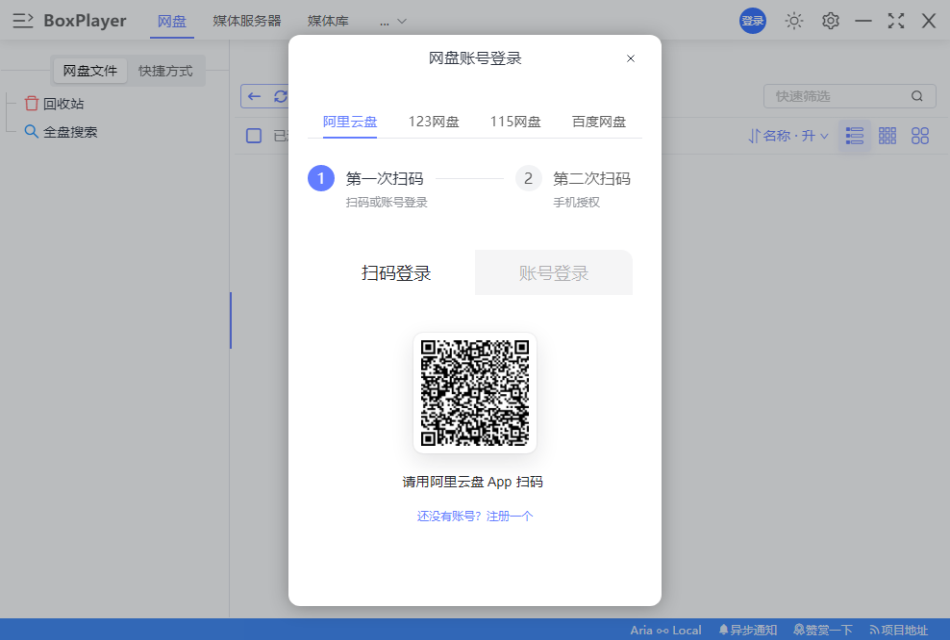Select the 阿里云盘 login tab

click(350, 122)
